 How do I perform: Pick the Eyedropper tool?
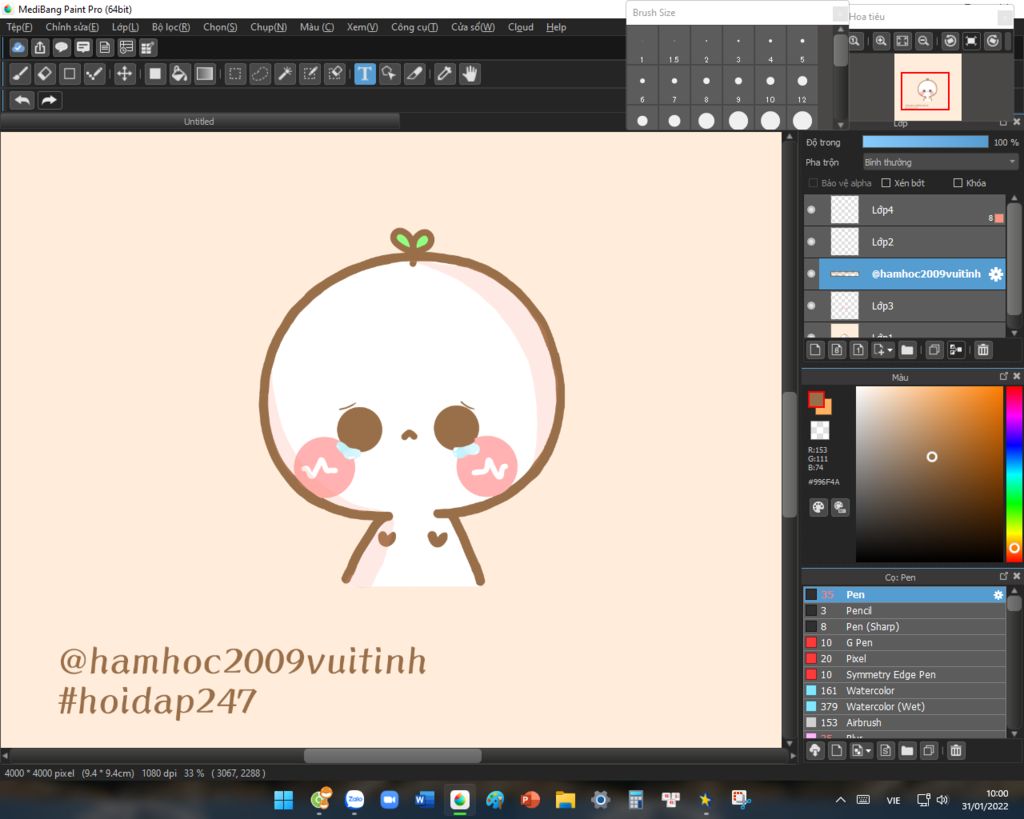coord(445,74)
